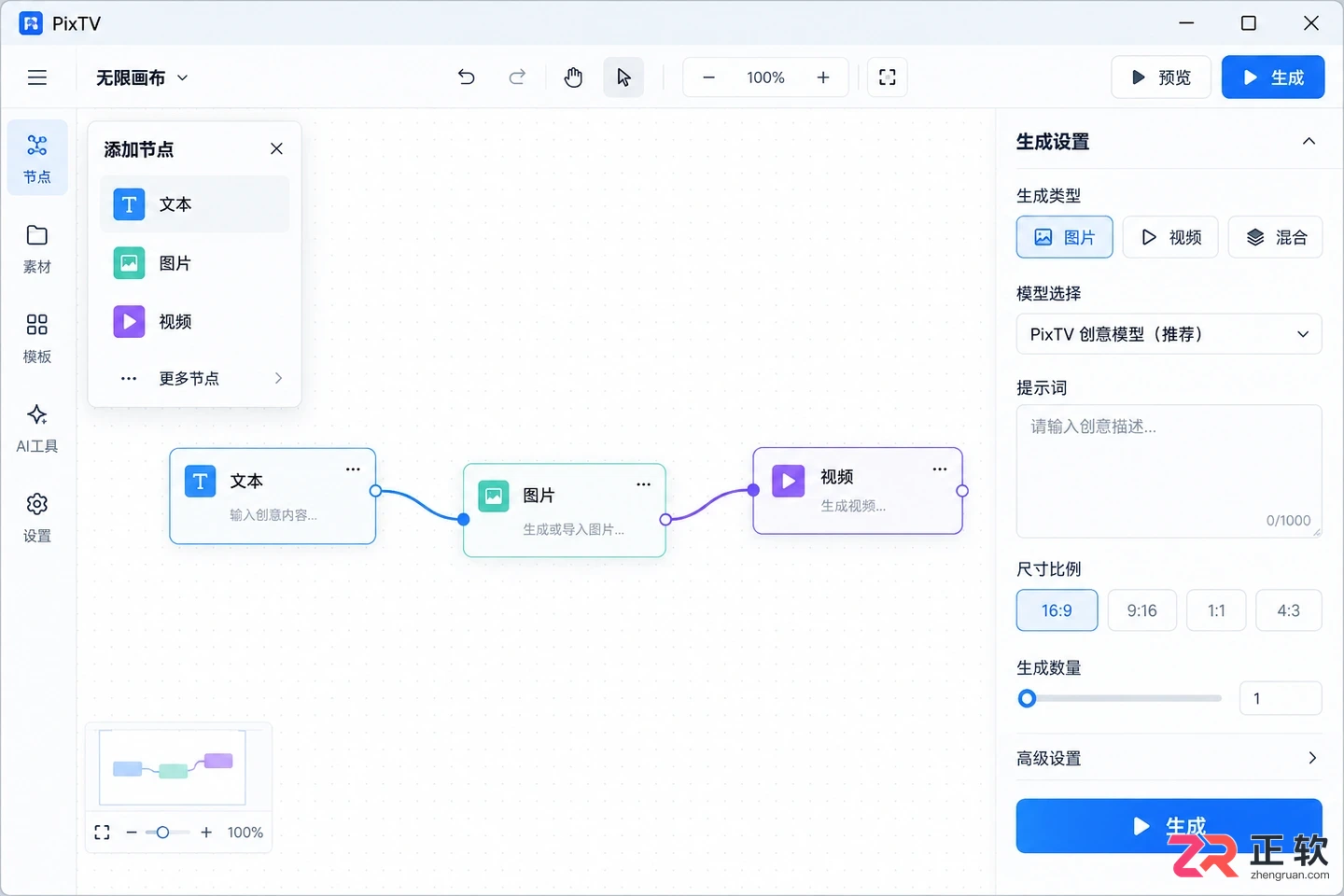Viewport: 1344px width, 896px height.
Task: Click the 预览 preview button
Action: 1161,77
